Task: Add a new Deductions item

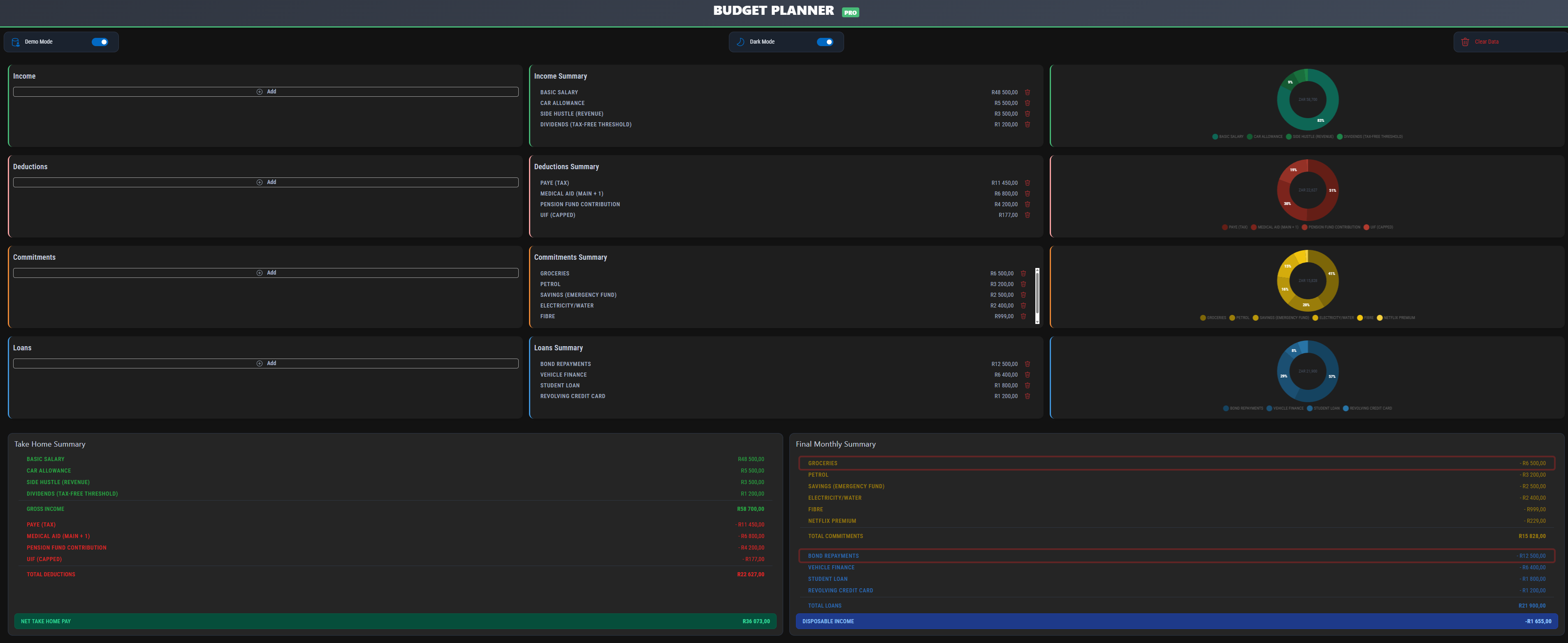Action: coord(266,183)
